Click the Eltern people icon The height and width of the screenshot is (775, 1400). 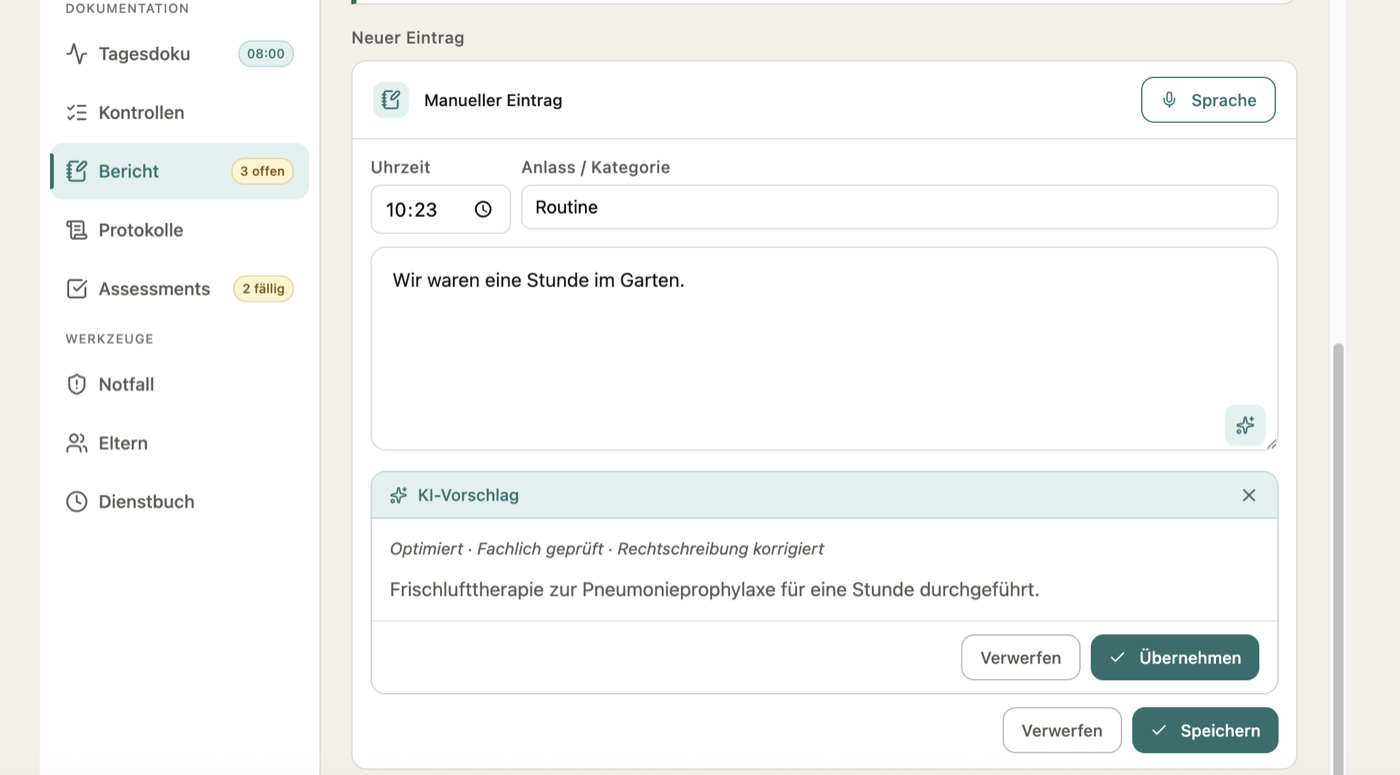(x=77, y=443)
